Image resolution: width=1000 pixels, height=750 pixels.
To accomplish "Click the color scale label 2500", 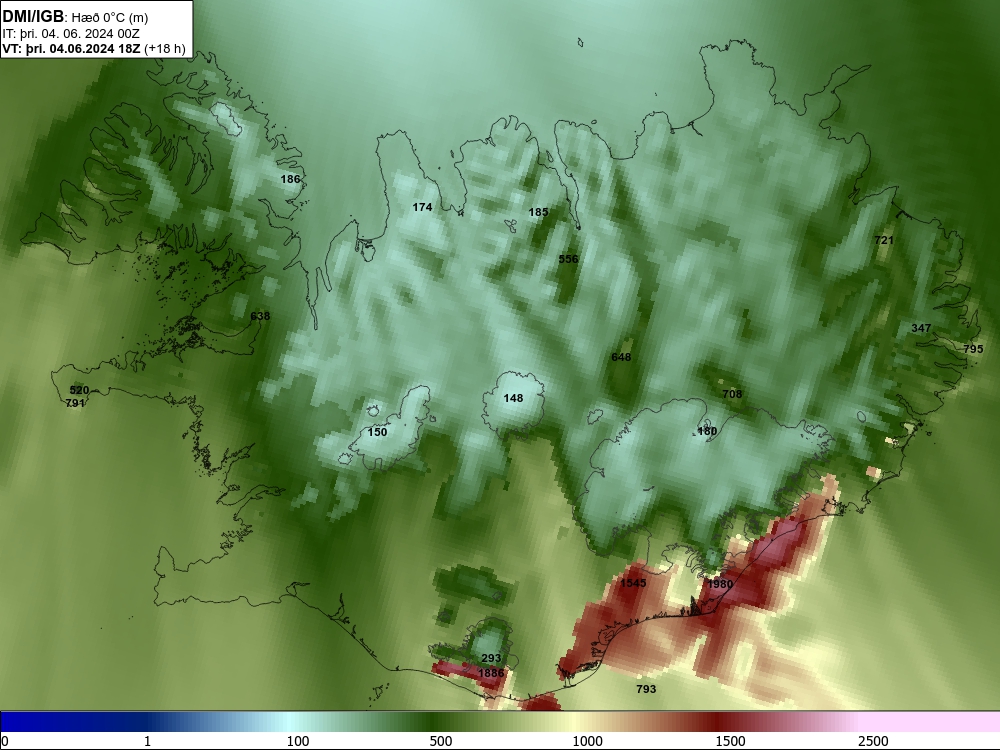I will 873,741.
